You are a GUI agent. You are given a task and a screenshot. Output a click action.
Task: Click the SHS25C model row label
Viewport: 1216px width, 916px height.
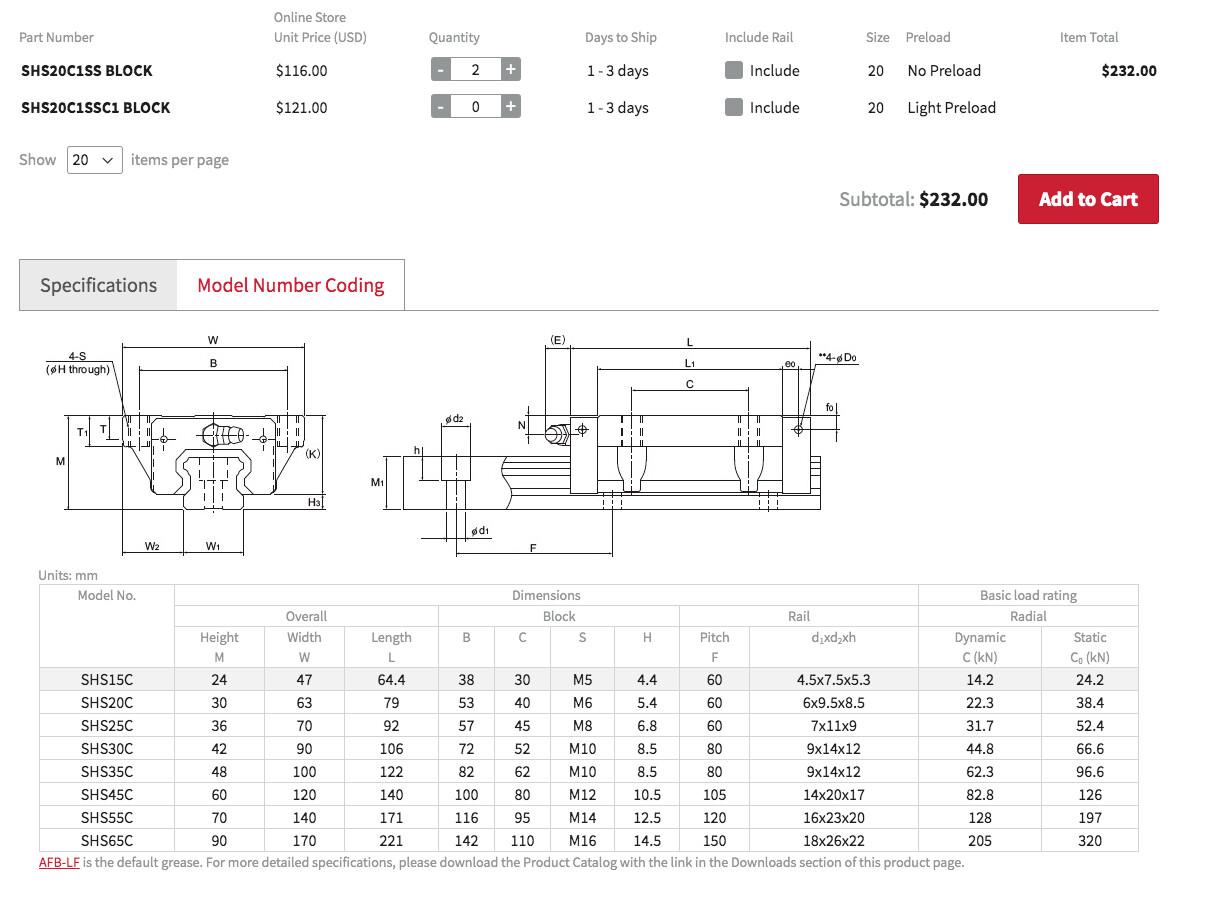point(107,726)
